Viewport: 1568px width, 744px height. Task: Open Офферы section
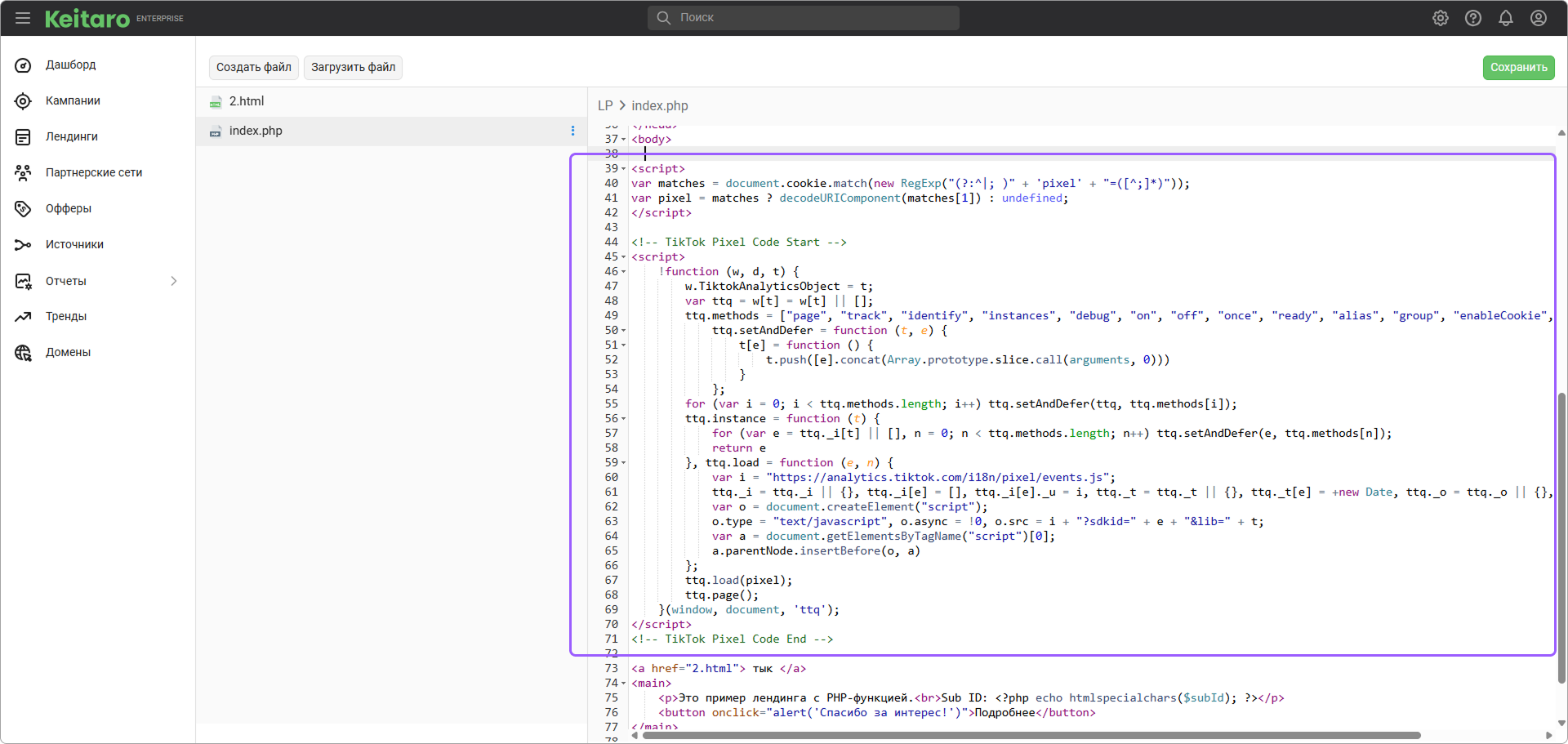coord(69,209)
